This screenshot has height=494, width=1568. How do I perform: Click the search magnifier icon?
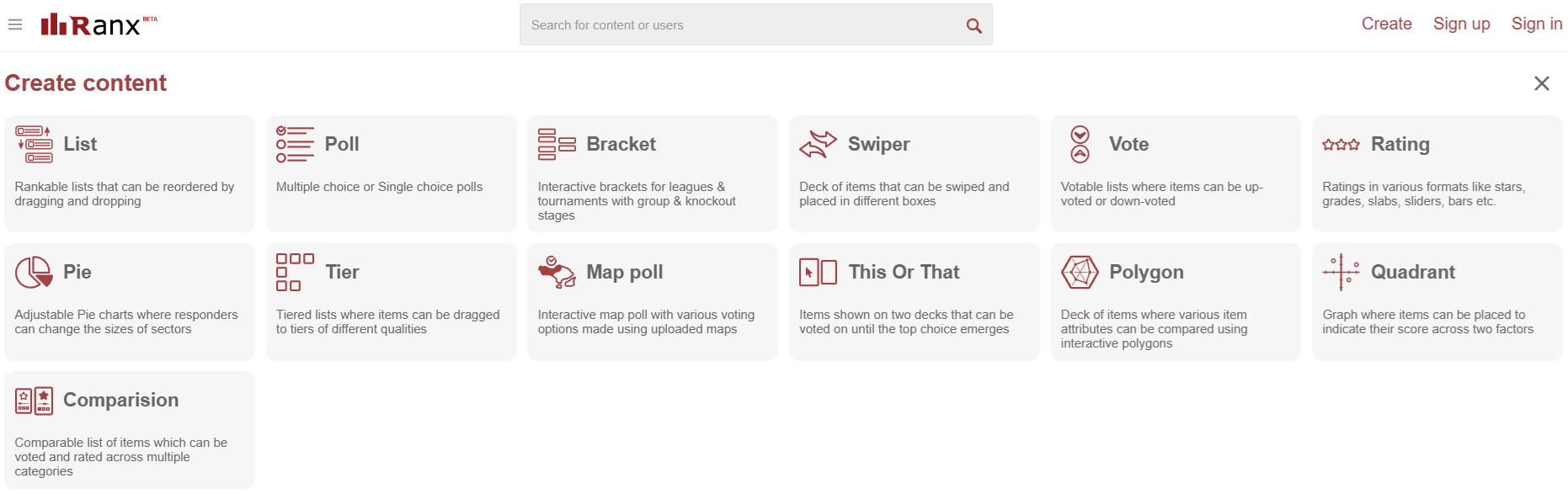(973, 25)
